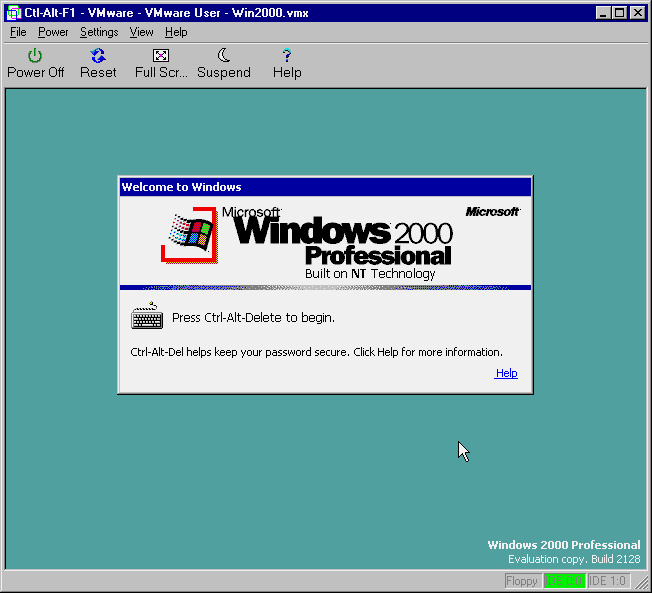Click the Help link in Welcome dialog

pos(506,373)
